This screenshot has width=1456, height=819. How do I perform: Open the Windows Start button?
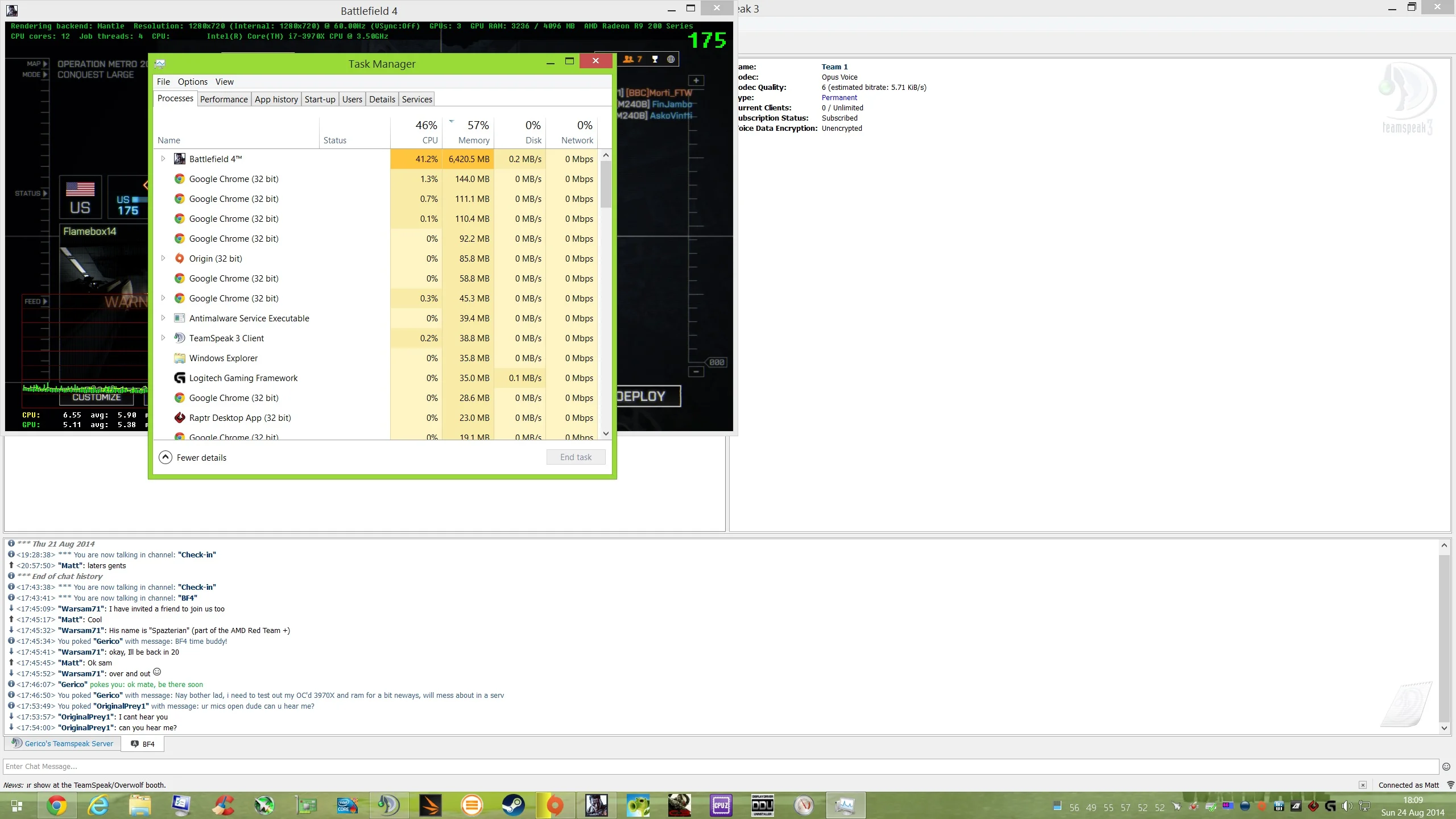[x=17, y=806]
